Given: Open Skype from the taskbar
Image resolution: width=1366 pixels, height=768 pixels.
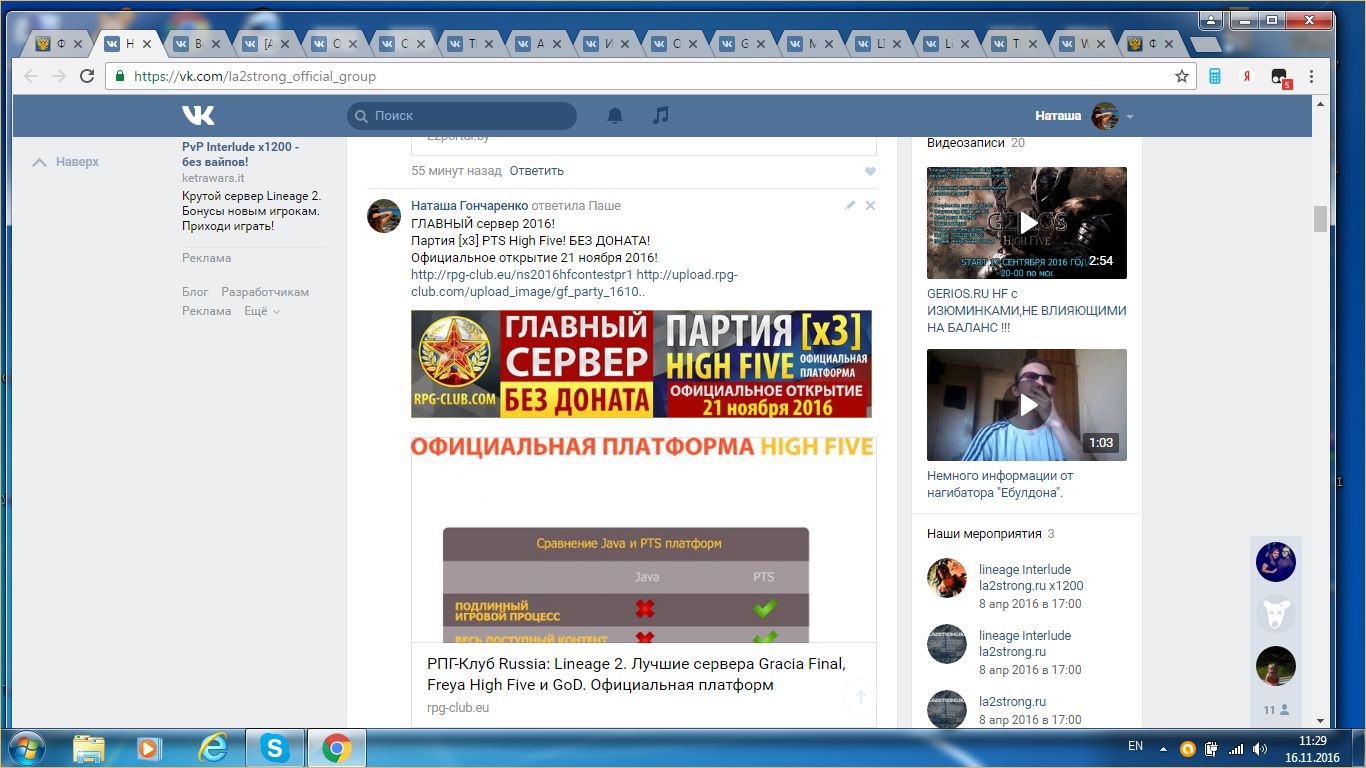Looking at the screenshot, I should pos(274,748).
